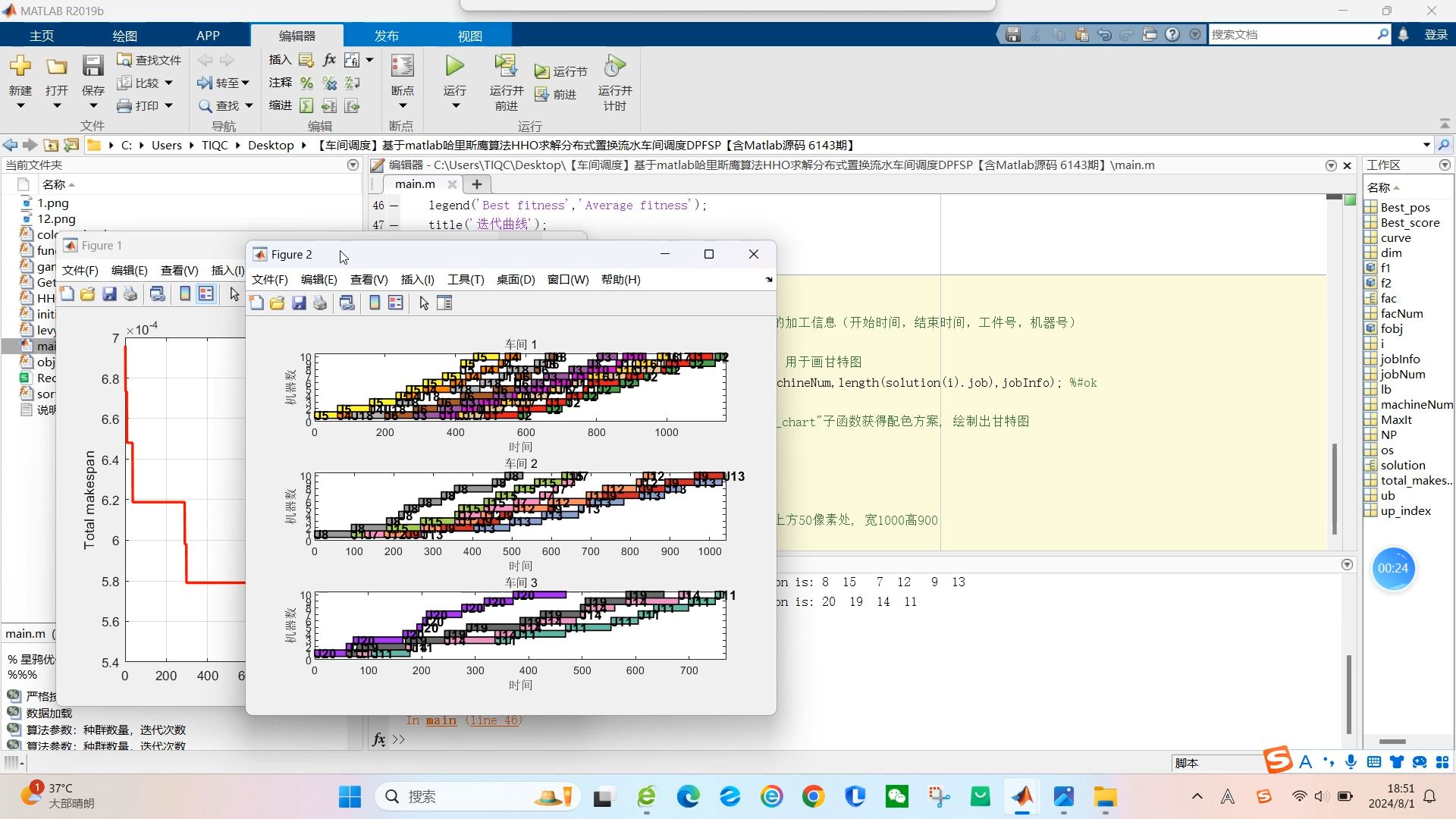Click the login button at top right
This screenshot has width=1456, height=819.
point(1436,34)
